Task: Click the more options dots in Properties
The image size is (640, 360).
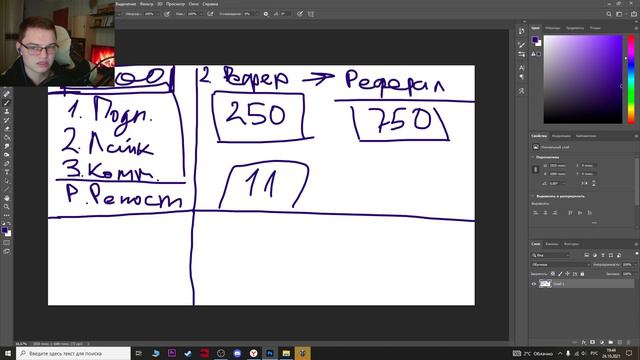Action: (x=594, y=223)
